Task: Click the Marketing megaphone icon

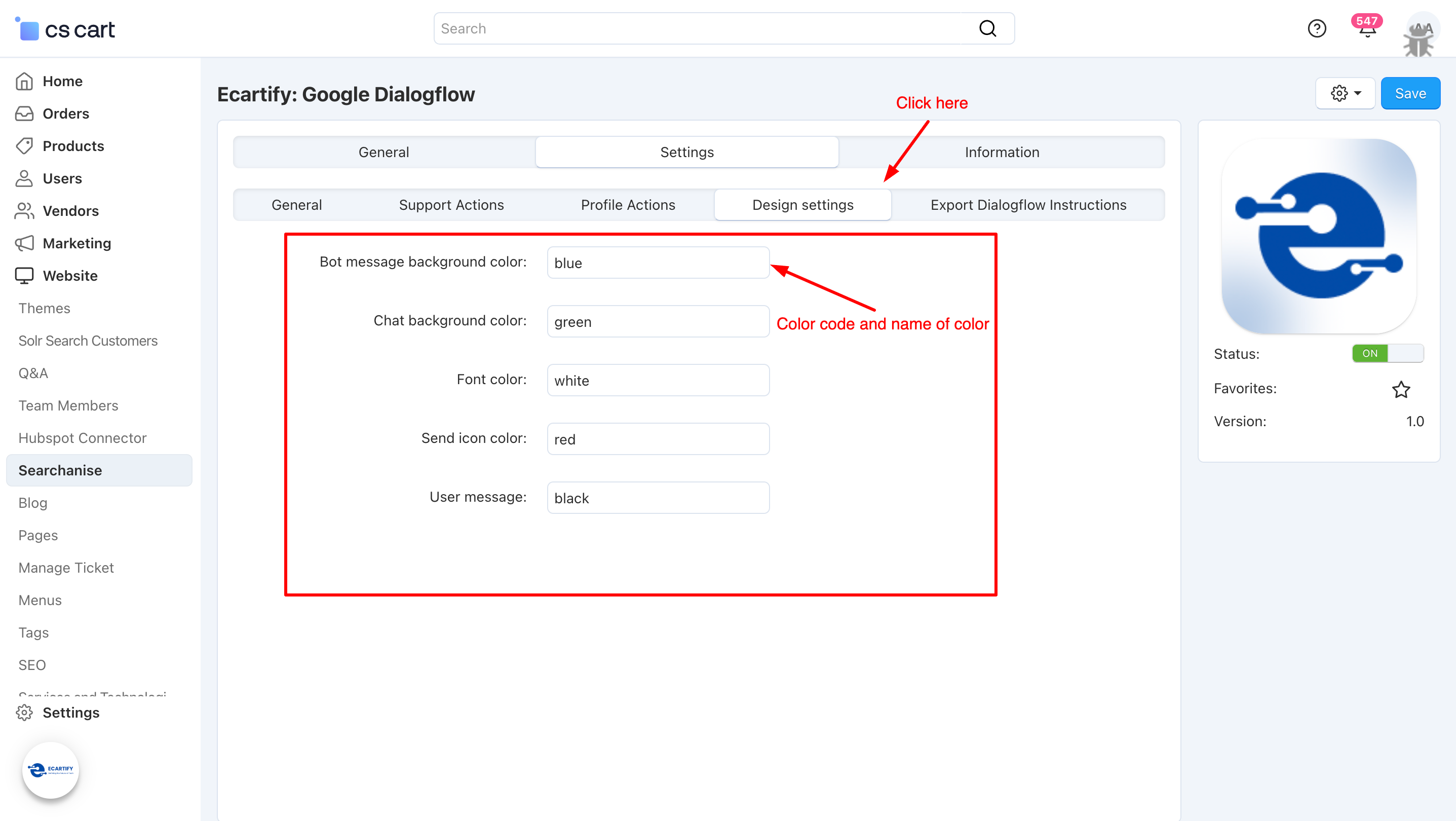Action: [x=24, y=243]
